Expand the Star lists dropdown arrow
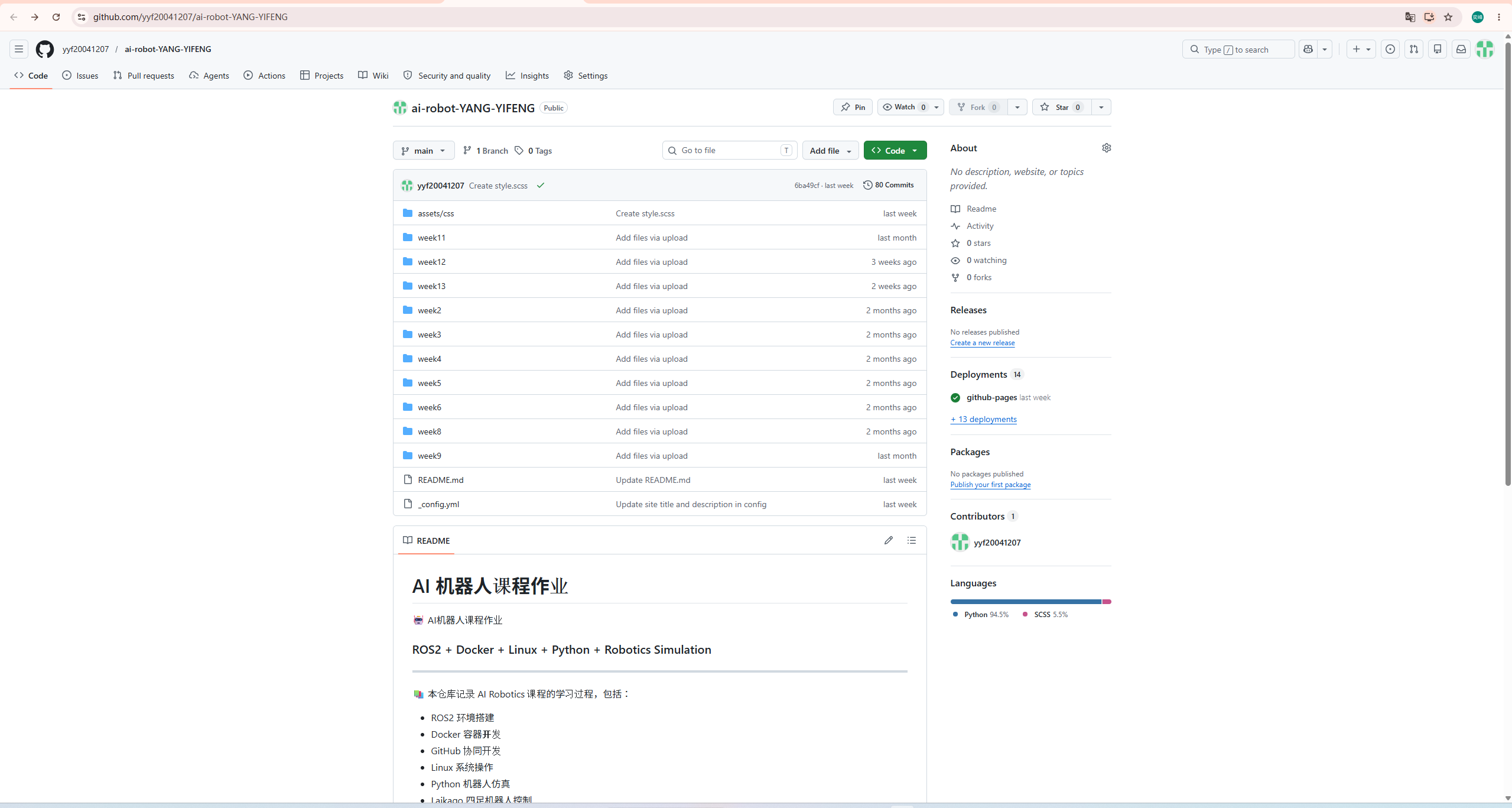The image size is (1512, 808). (1101, 107)
